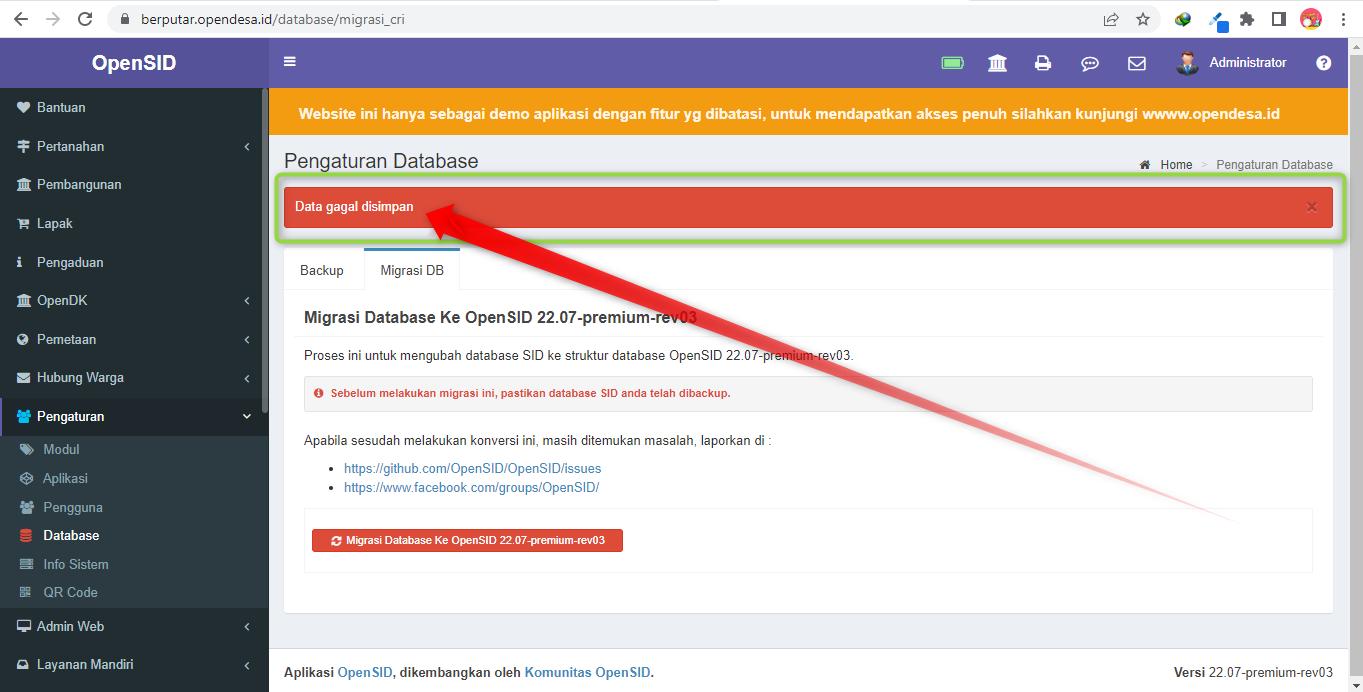Viewport: 1363px width, 692px height.
Task: Open the help question mark icon
Action: (1323, 62)
